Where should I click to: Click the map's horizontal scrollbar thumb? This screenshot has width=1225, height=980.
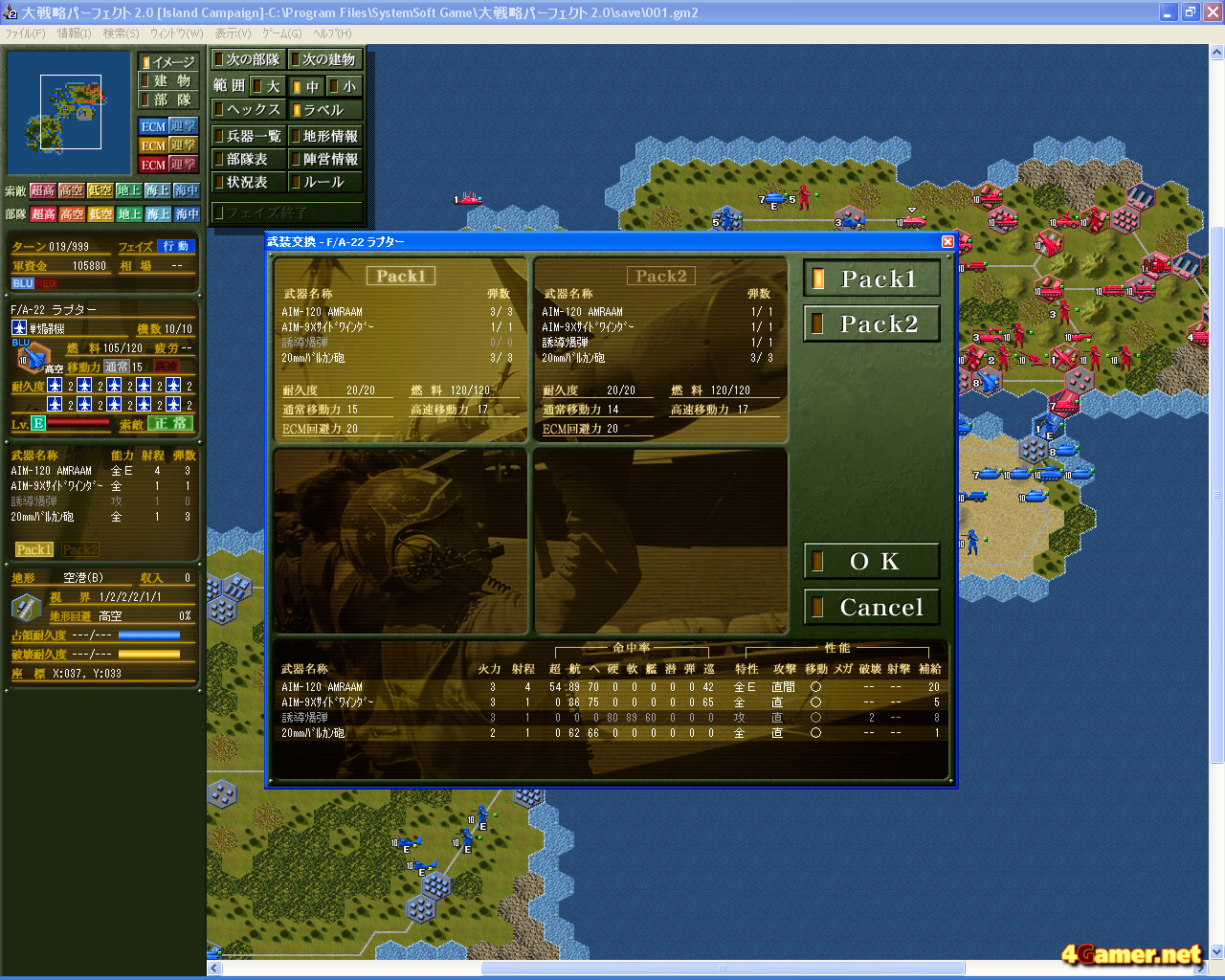[723, 968]
